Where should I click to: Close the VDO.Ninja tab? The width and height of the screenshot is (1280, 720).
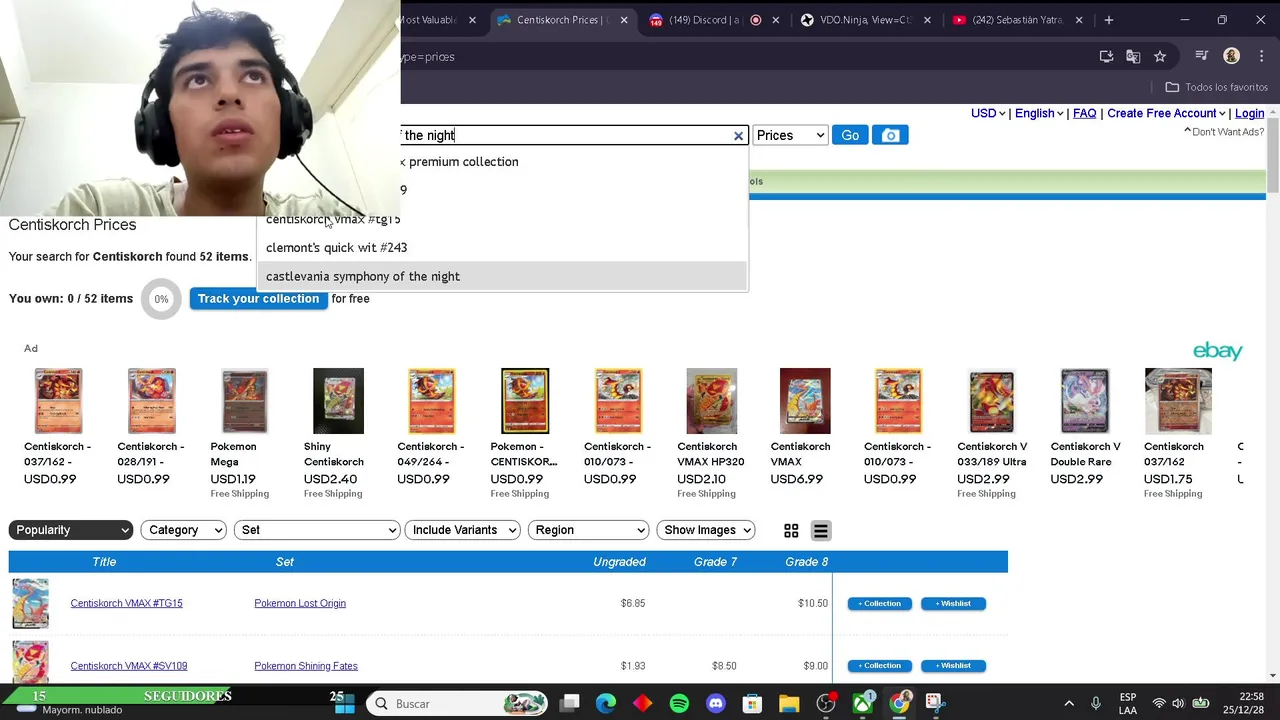[927, 20]
